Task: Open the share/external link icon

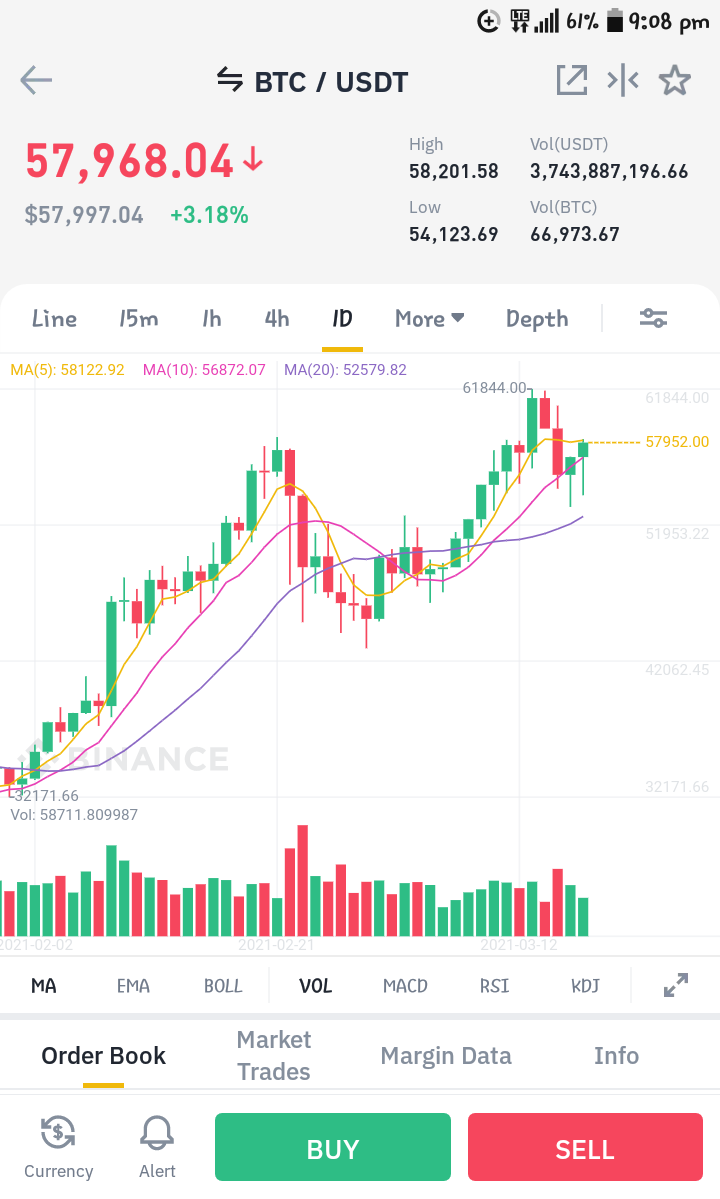Action: pyautogui.click(x=572, y=80)
